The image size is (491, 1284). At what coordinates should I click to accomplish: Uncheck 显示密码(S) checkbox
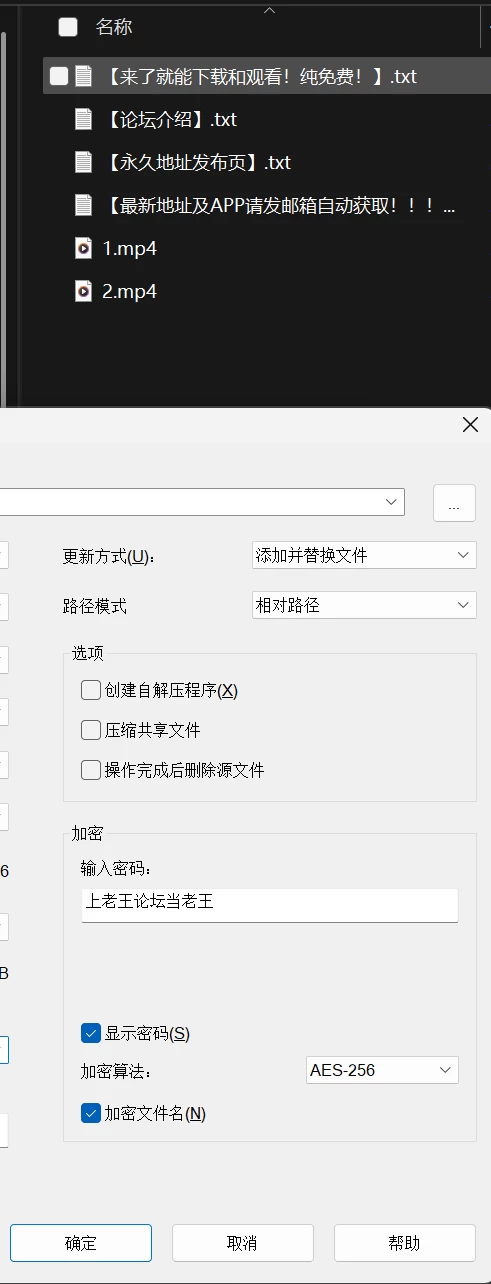point(91,1033)
